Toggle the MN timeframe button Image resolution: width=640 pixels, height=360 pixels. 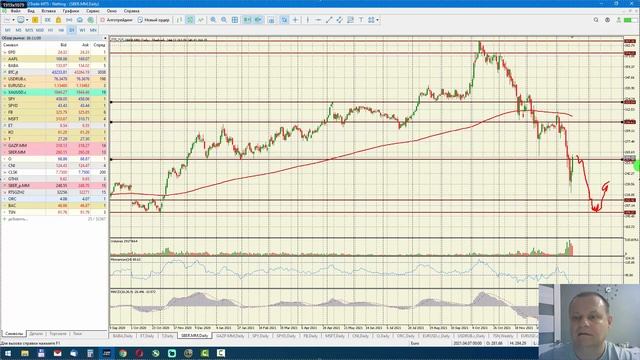(93, 30)
